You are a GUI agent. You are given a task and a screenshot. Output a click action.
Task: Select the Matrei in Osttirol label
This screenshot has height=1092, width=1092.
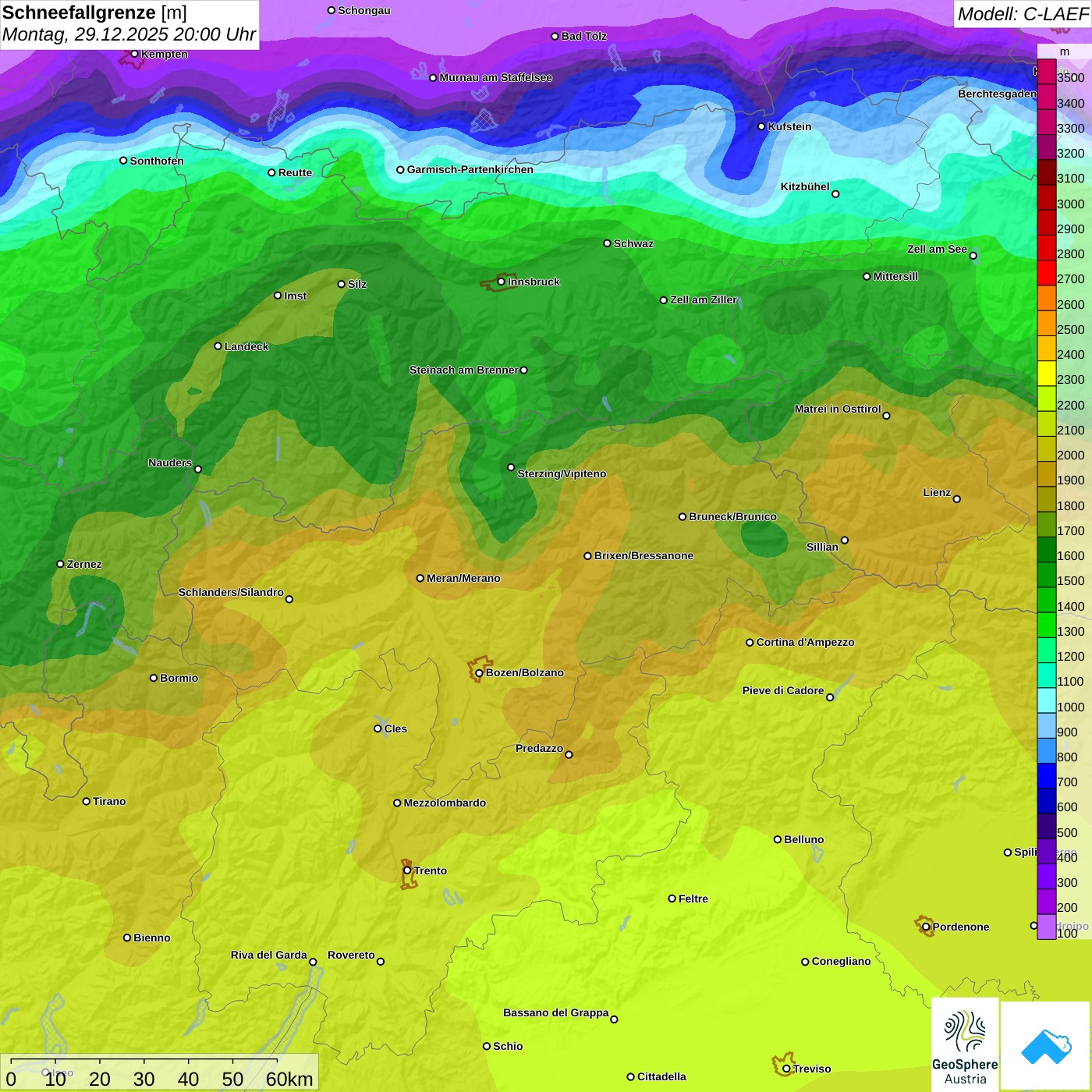point(838,409)
